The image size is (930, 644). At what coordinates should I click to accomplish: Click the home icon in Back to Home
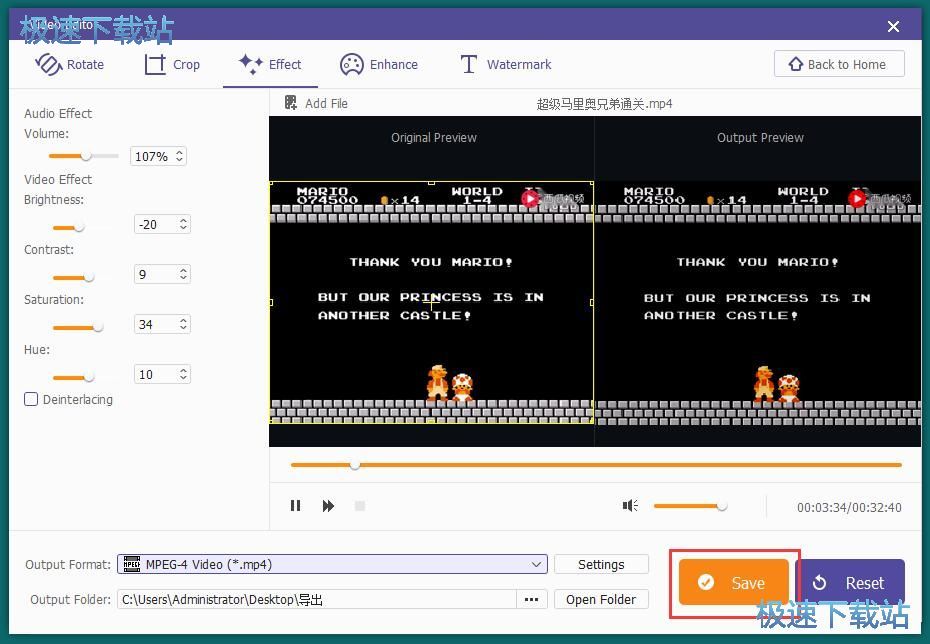[795, 64]
